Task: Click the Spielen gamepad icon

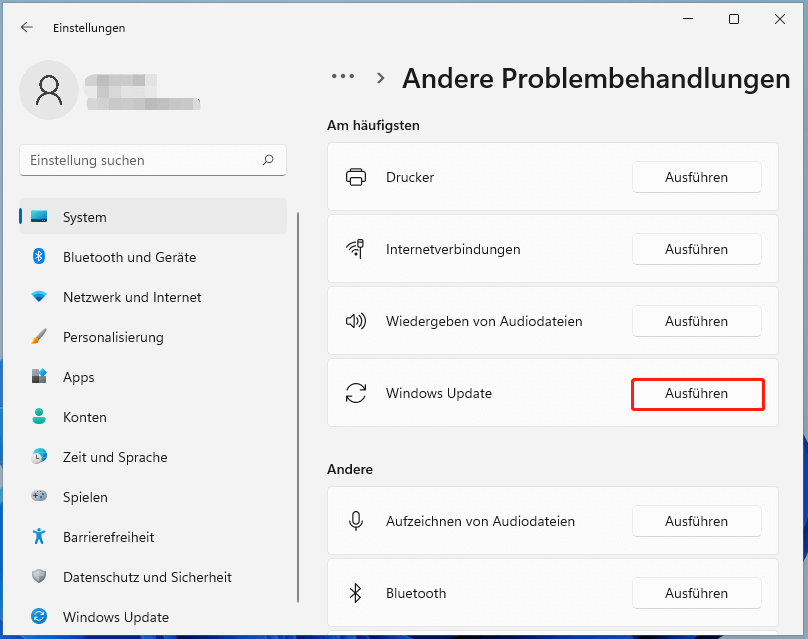Action: tap(39, 496)
